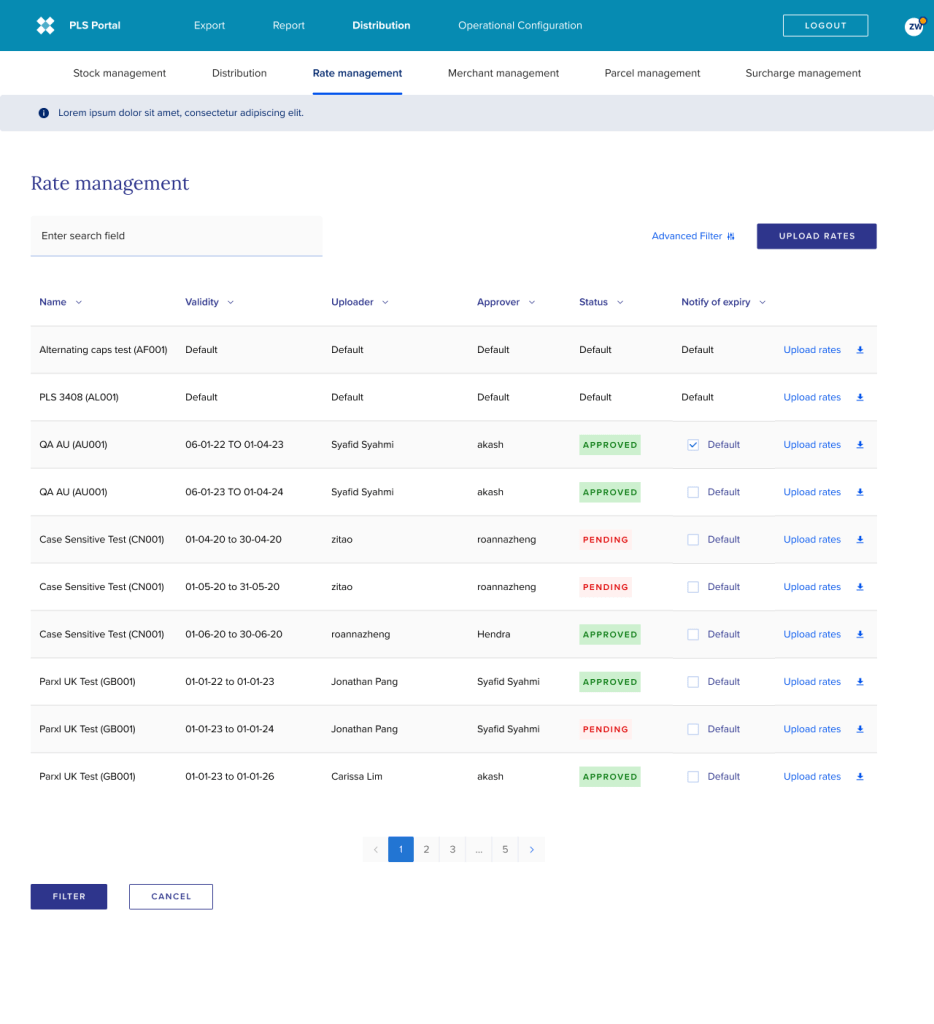
Task: Download rates for Carissa Lim row
Action: coord(860,777)
